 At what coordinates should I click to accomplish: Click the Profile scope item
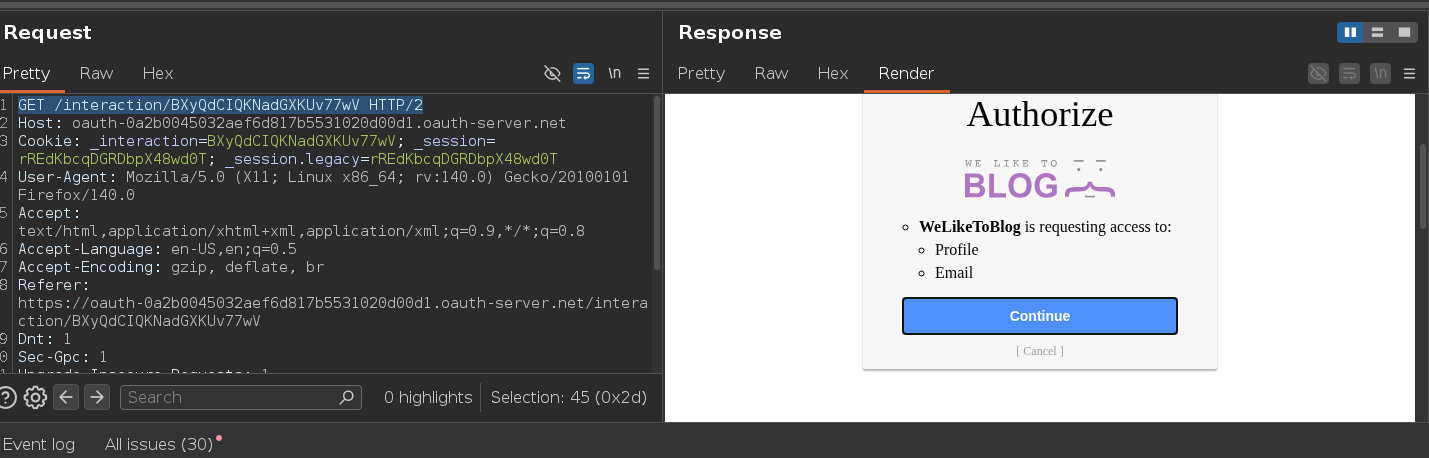tap(957, 250)
